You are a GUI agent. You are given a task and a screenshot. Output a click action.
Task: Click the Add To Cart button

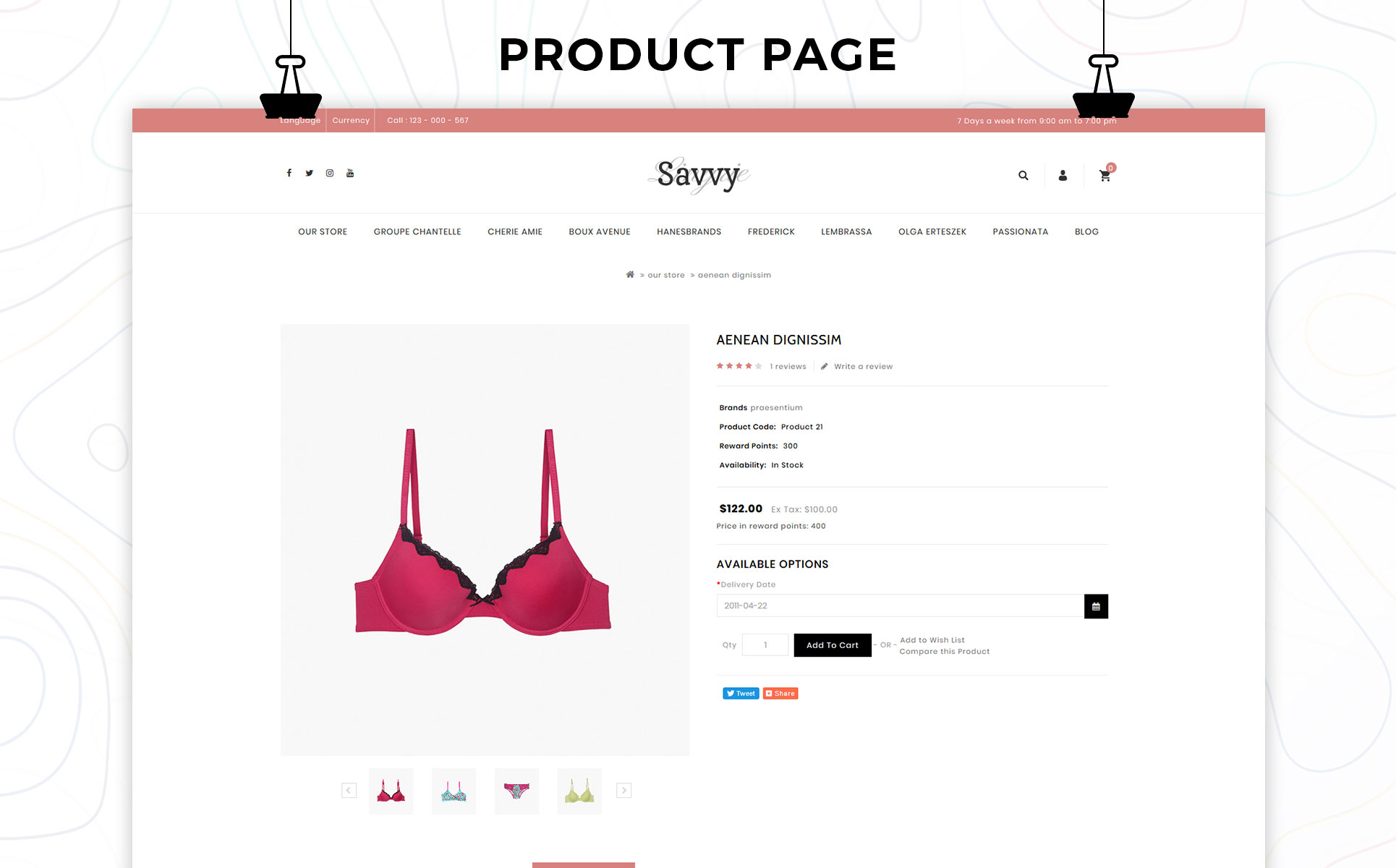(x=833, y=645)
